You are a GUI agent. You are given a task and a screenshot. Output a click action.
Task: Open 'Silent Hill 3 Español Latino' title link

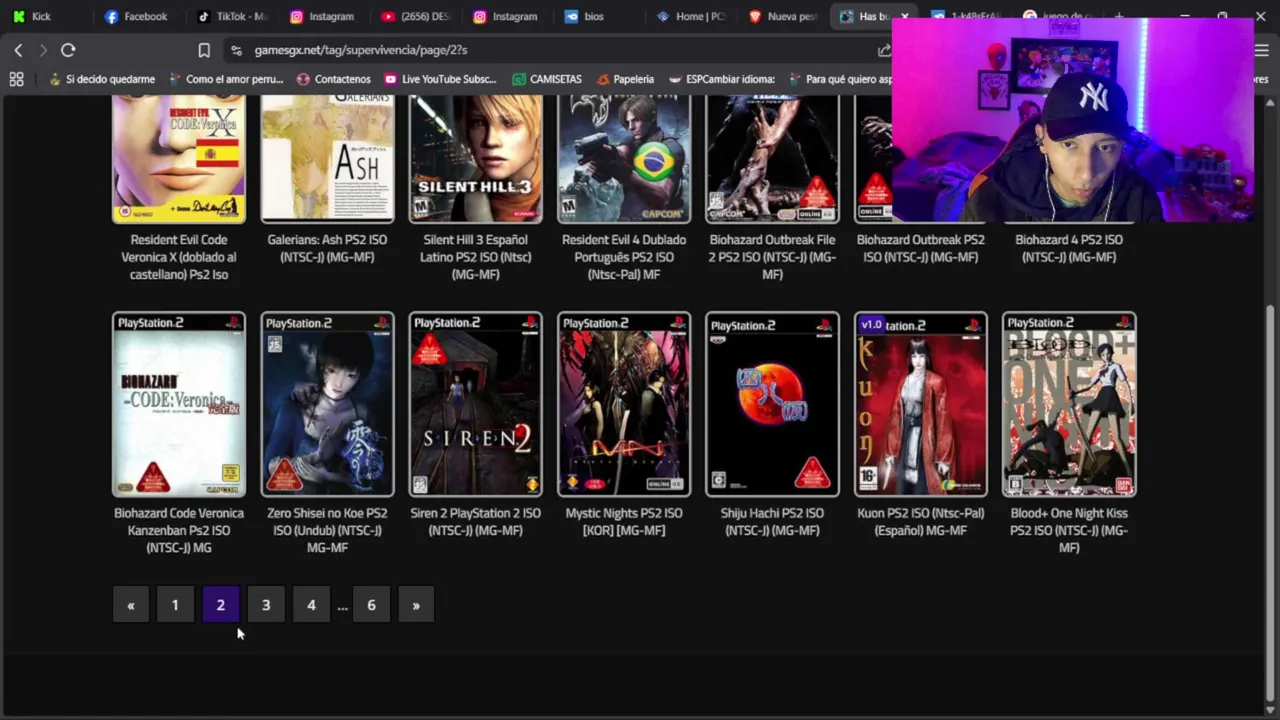pos(475,257)
